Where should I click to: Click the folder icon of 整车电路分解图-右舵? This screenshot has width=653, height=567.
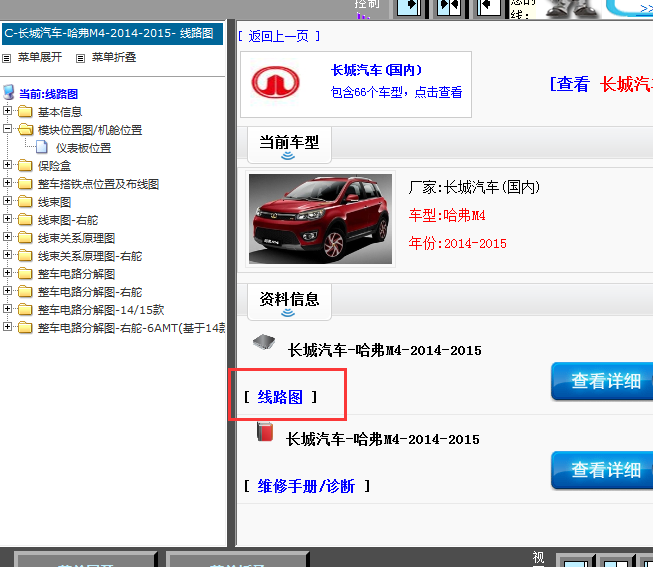click(x=25, y=291)
